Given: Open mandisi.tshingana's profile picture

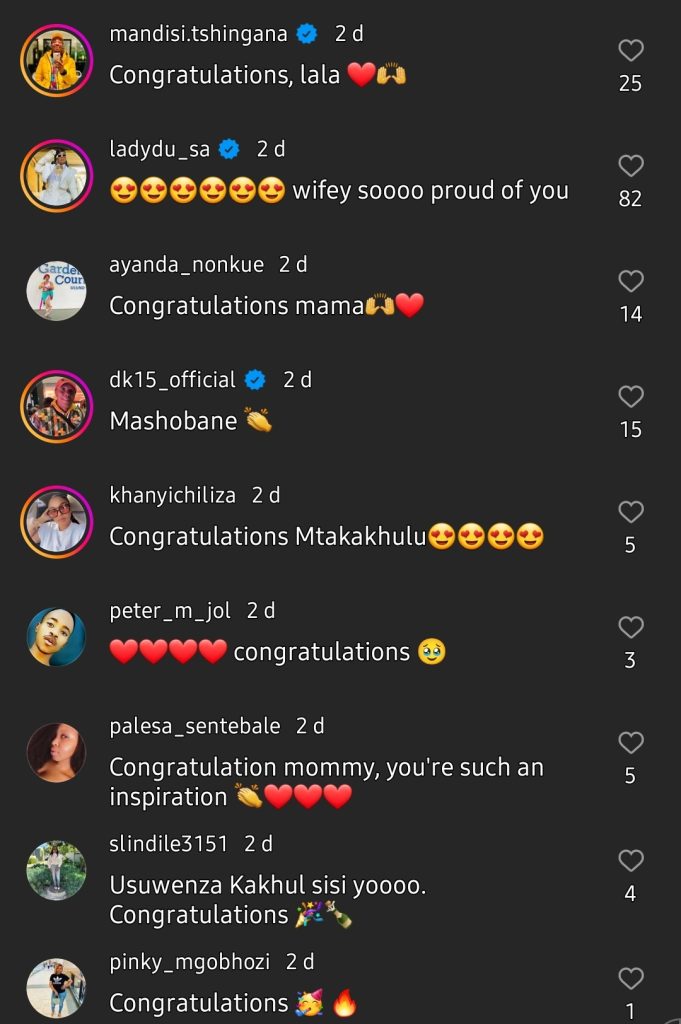Looking at the screenshot, I should (x=56, y=60).
